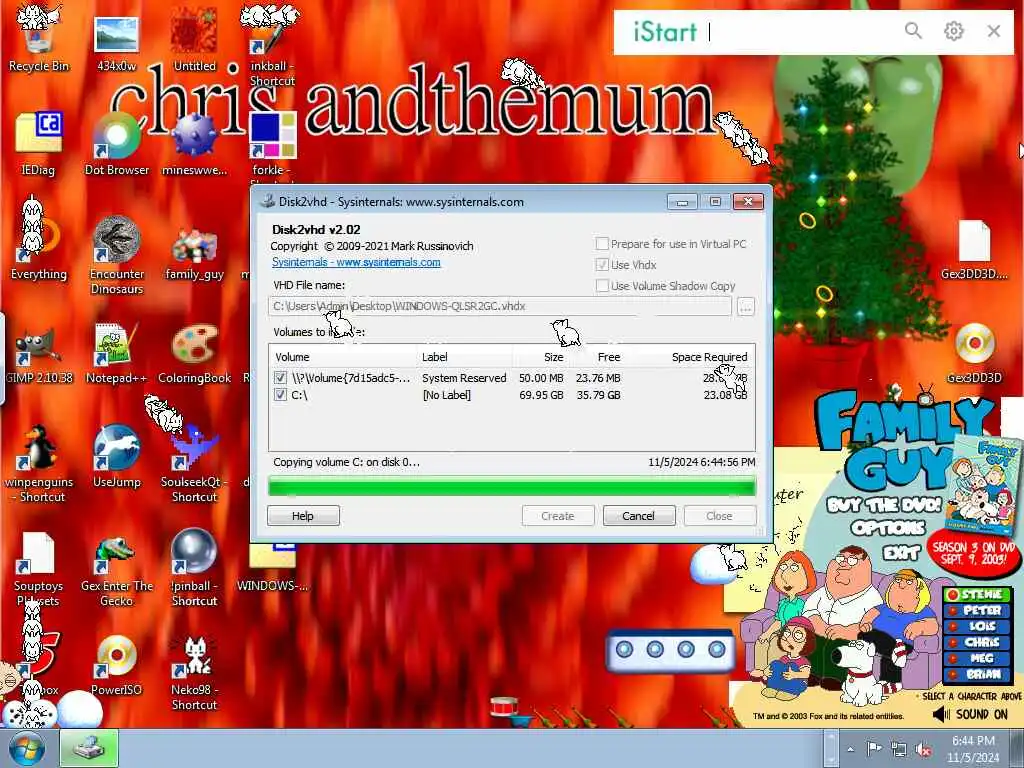
Task: Sort by the Label column header
Action: click(x=465, y=357)
